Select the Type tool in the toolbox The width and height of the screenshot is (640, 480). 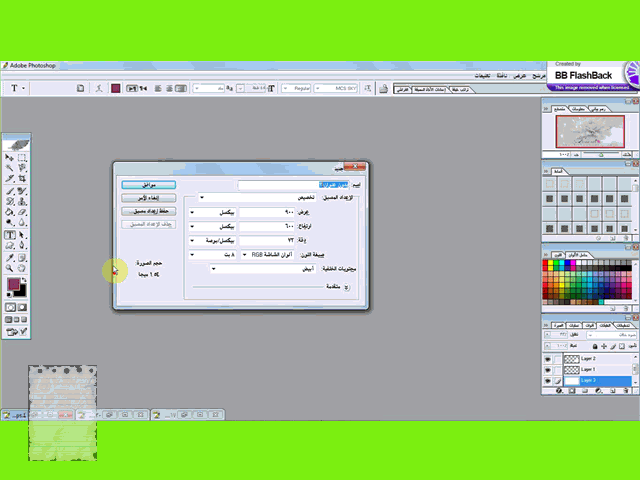[x=10, y=235]
